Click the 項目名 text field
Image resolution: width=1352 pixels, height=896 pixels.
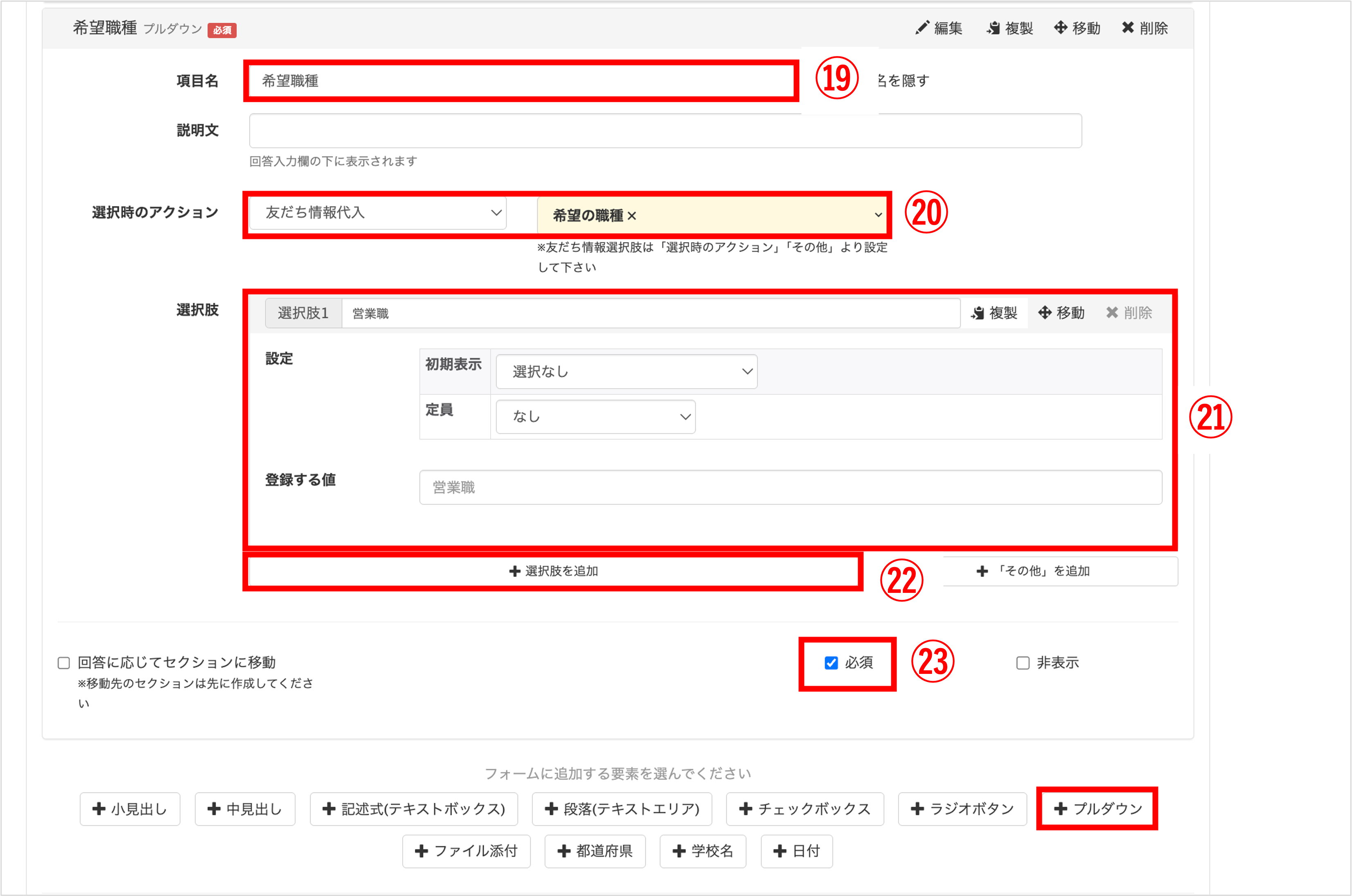520,81
